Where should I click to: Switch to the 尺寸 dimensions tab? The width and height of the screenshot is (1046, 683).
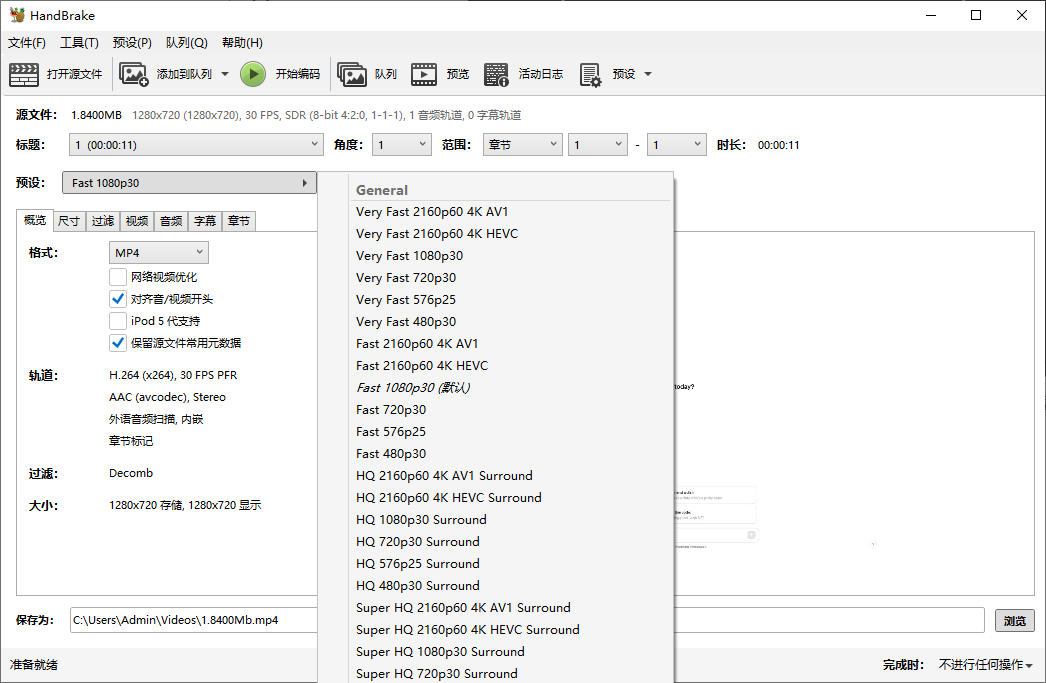coord(69,221)
